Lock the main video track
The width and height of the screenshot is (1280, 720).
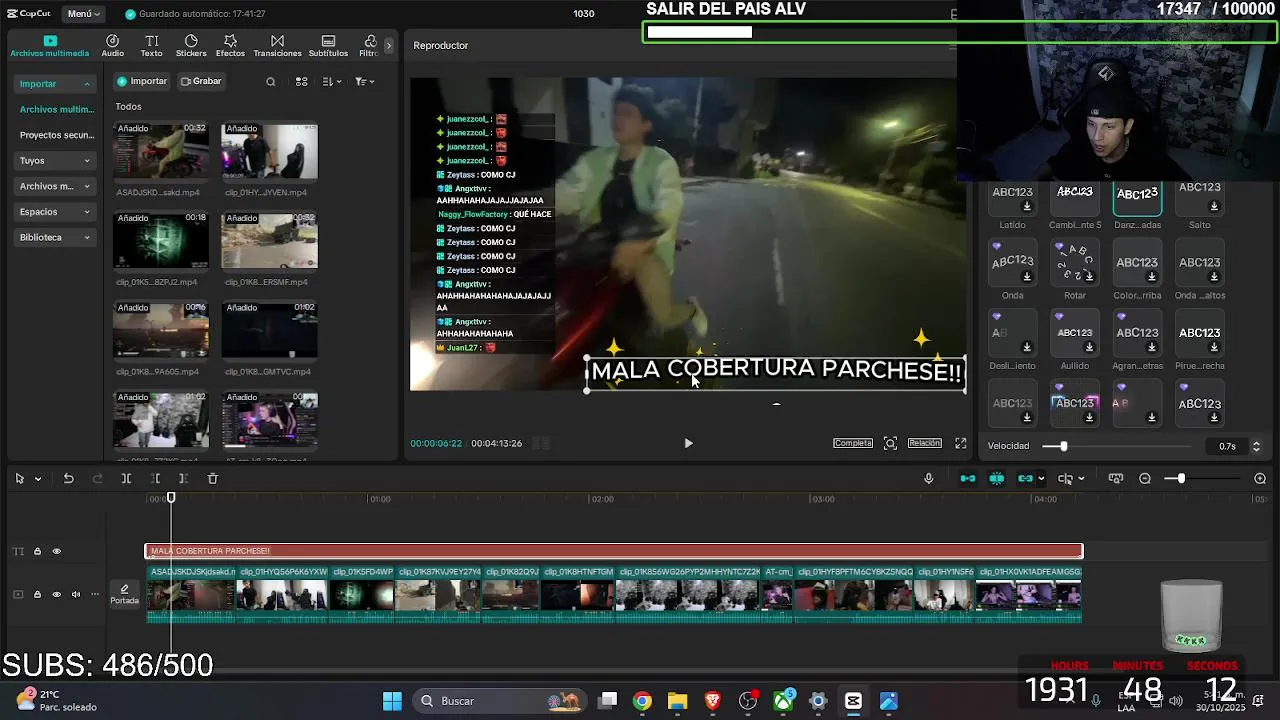pyautogui.click(x=37, y=594)
